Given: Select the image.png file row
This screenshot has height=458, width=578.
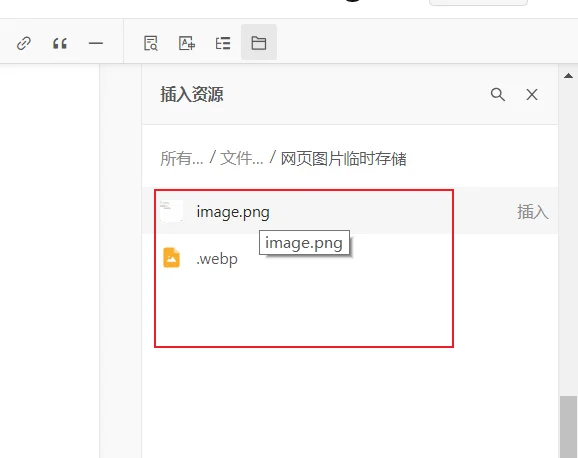Looking at the screenshot, I should [350, 211].
